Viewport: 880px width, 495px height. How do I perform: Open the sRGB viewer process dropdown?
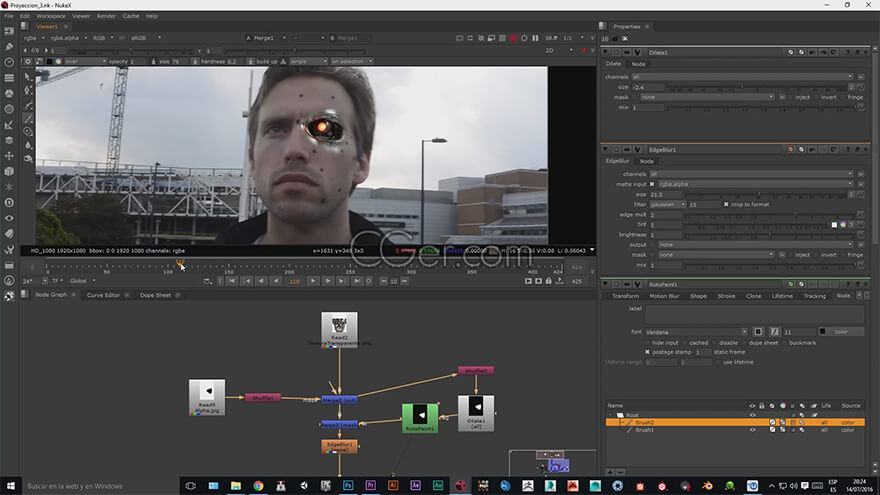(146, 38)
